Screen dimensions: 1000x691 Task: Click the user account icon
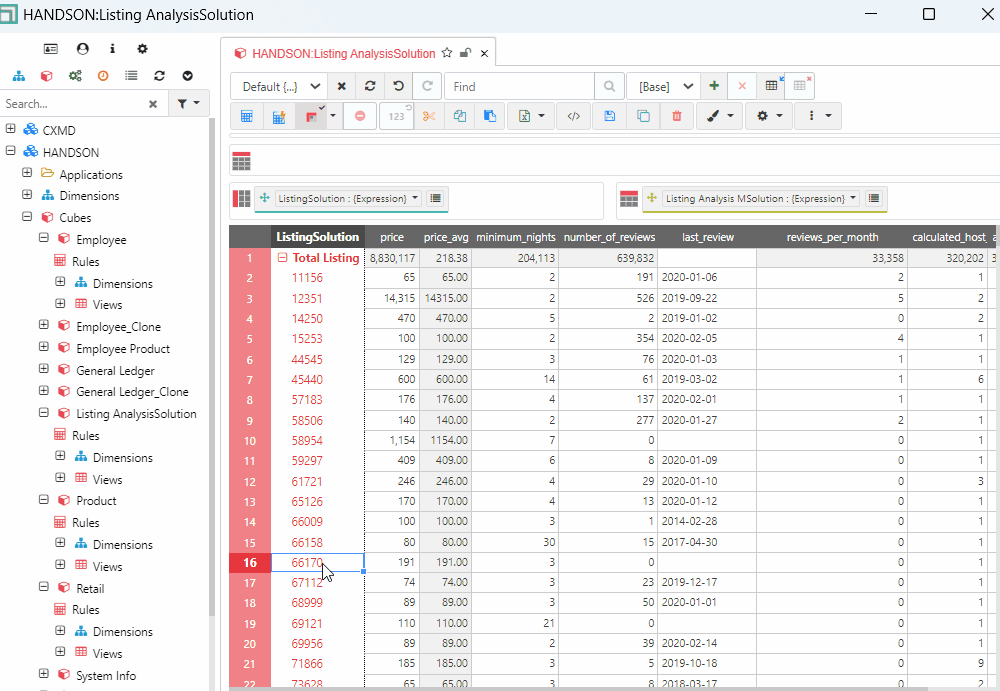(x=83, y=48)
